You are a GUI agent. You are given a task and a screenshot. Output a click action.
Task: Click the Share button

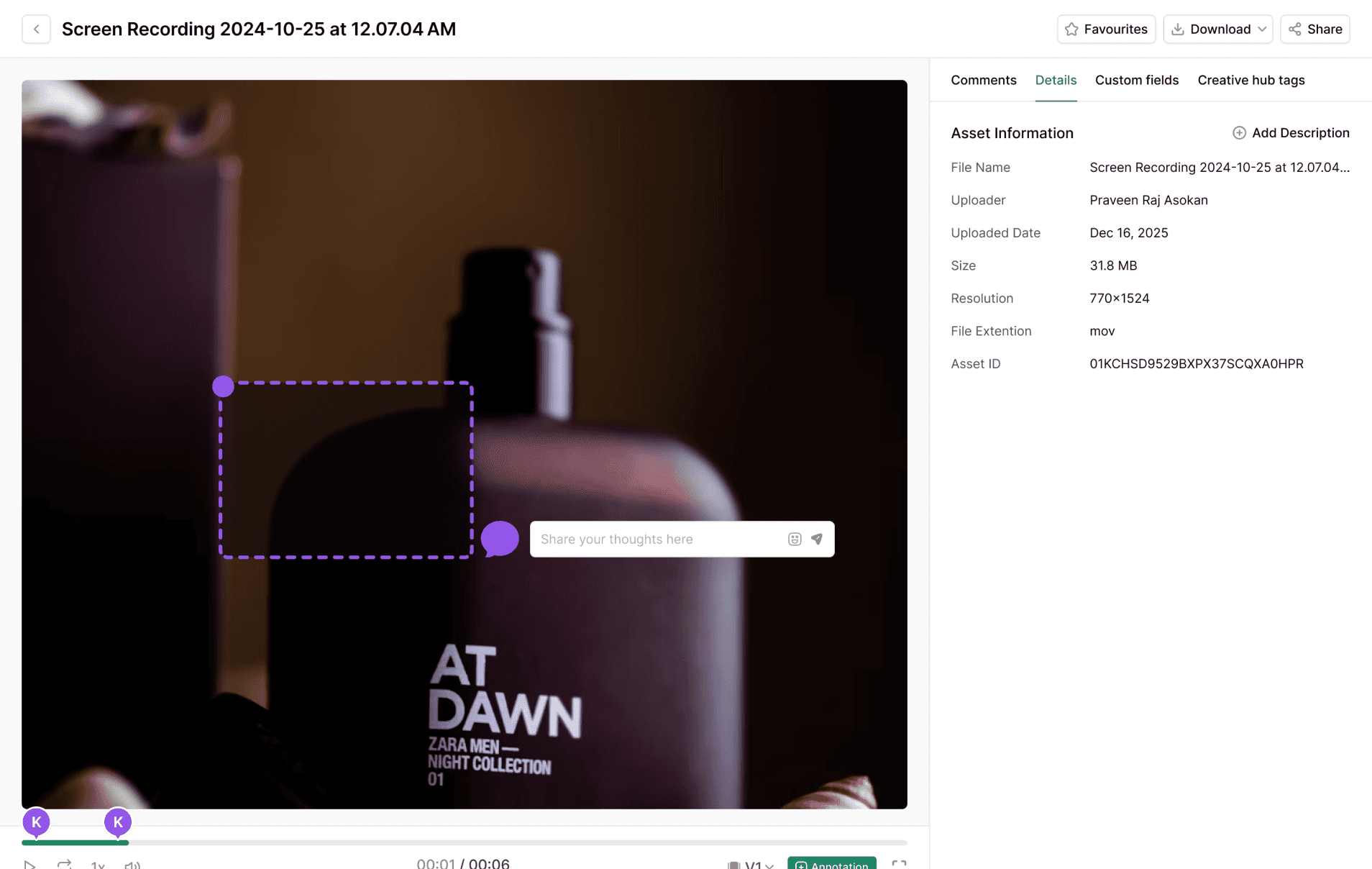click(x=1315, y=29)
